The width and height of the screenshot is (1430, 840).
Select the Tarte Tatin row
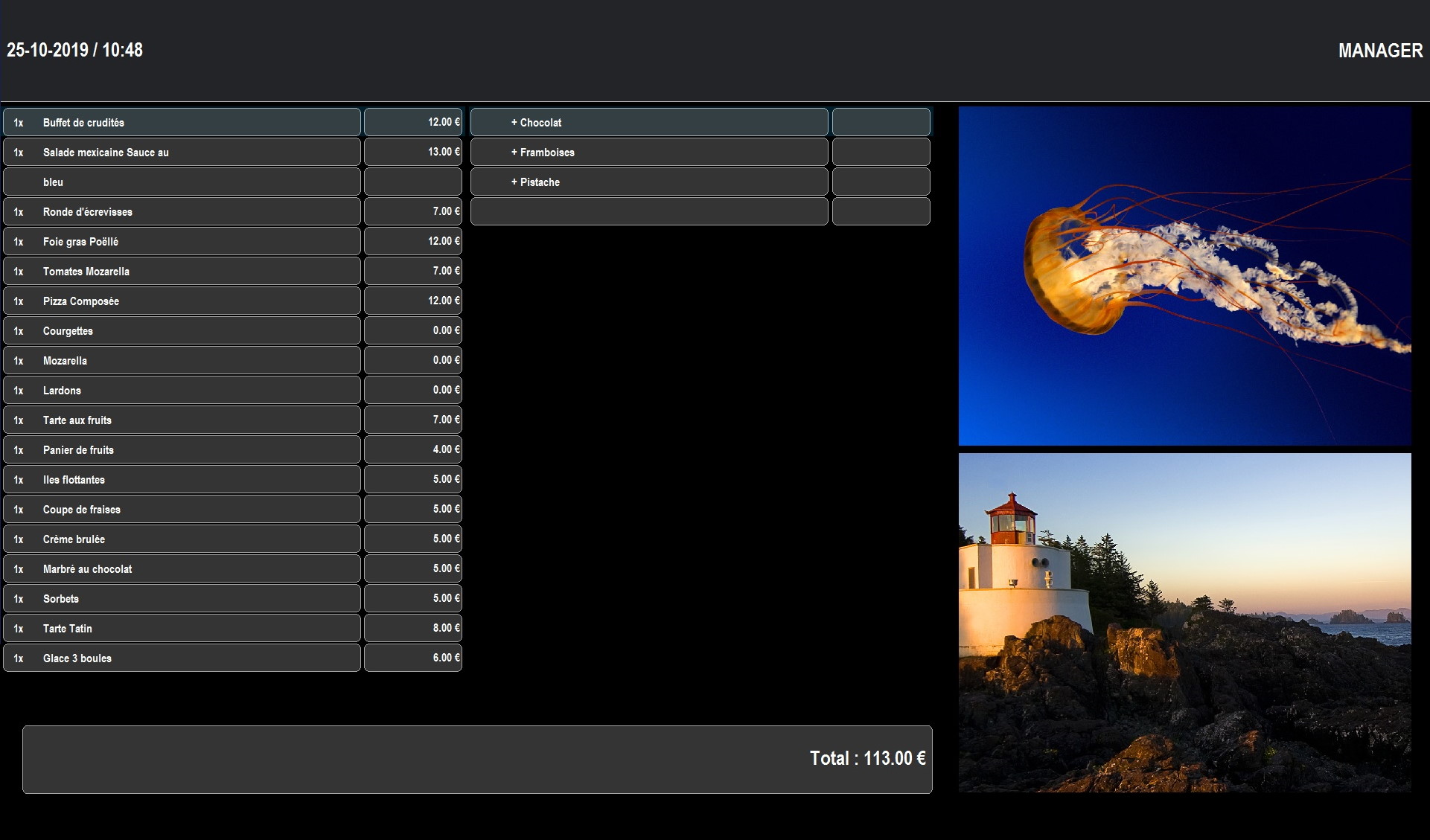pos(182,628)
